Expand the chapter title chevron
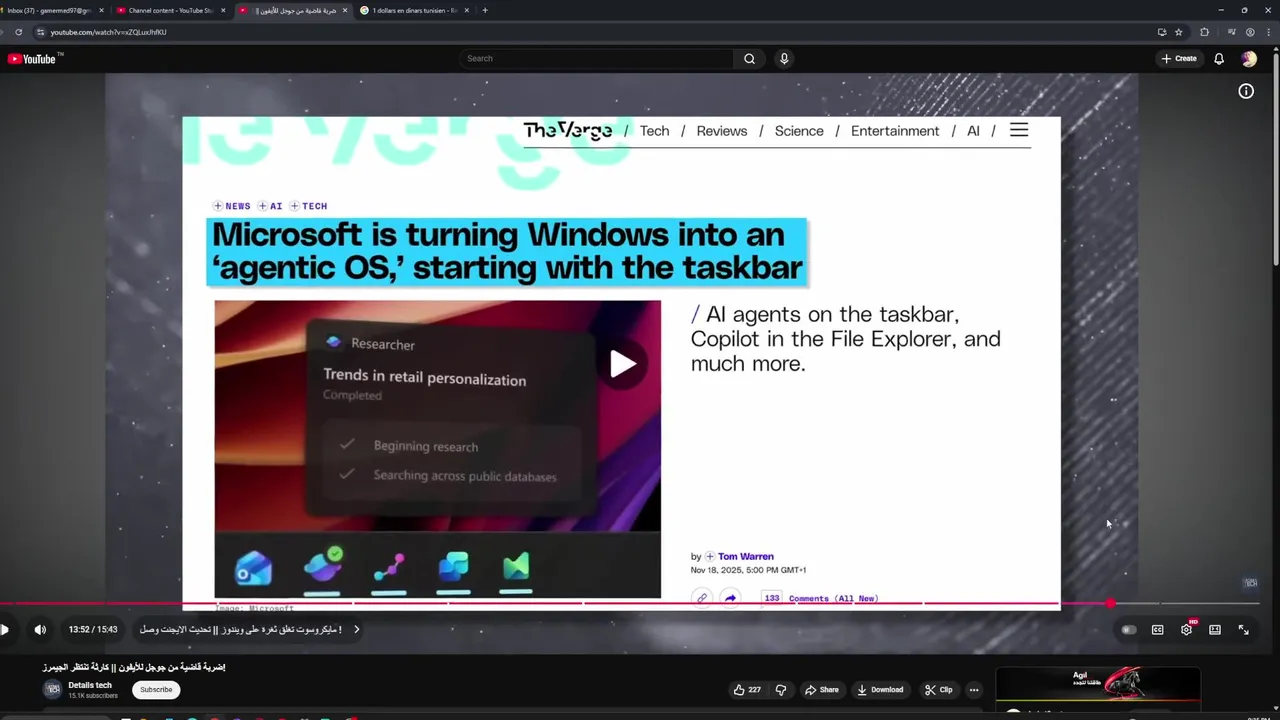 [356, 630]
